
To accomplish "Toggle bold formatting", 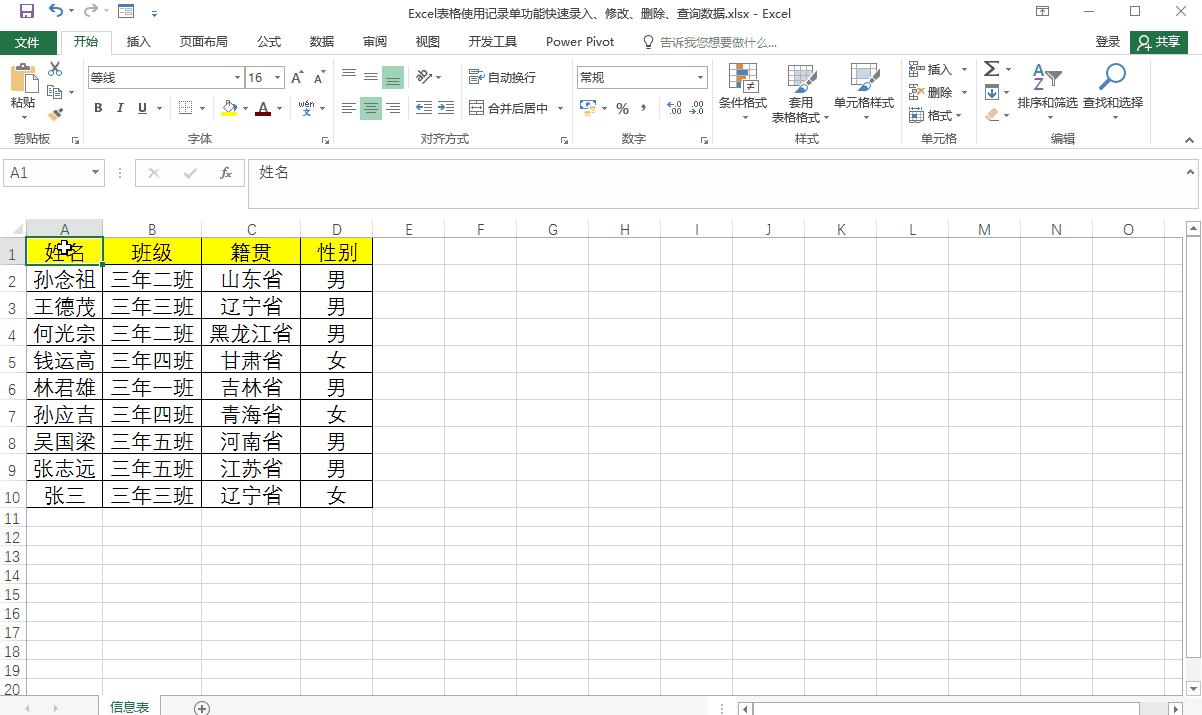I will coord(98,108).
